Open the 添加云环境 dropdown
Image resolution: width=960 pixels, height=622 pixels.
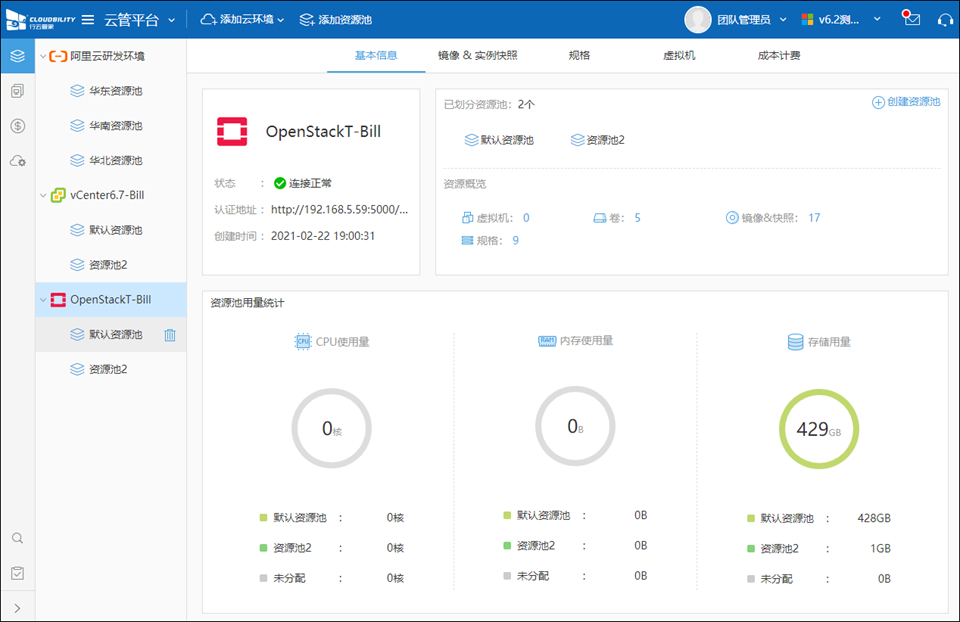tap(243, 20)
